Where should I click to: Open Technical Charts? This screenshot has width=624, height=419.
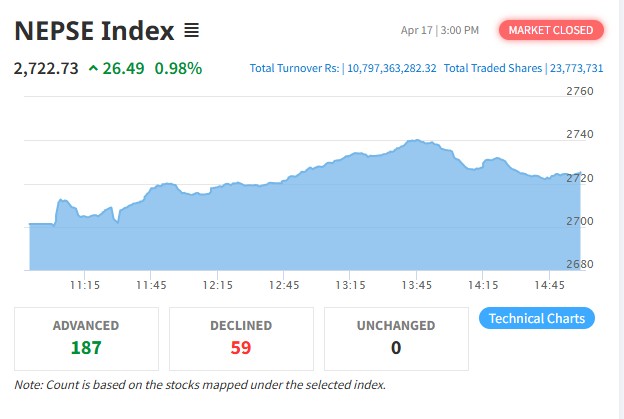[x=537, y=318]
